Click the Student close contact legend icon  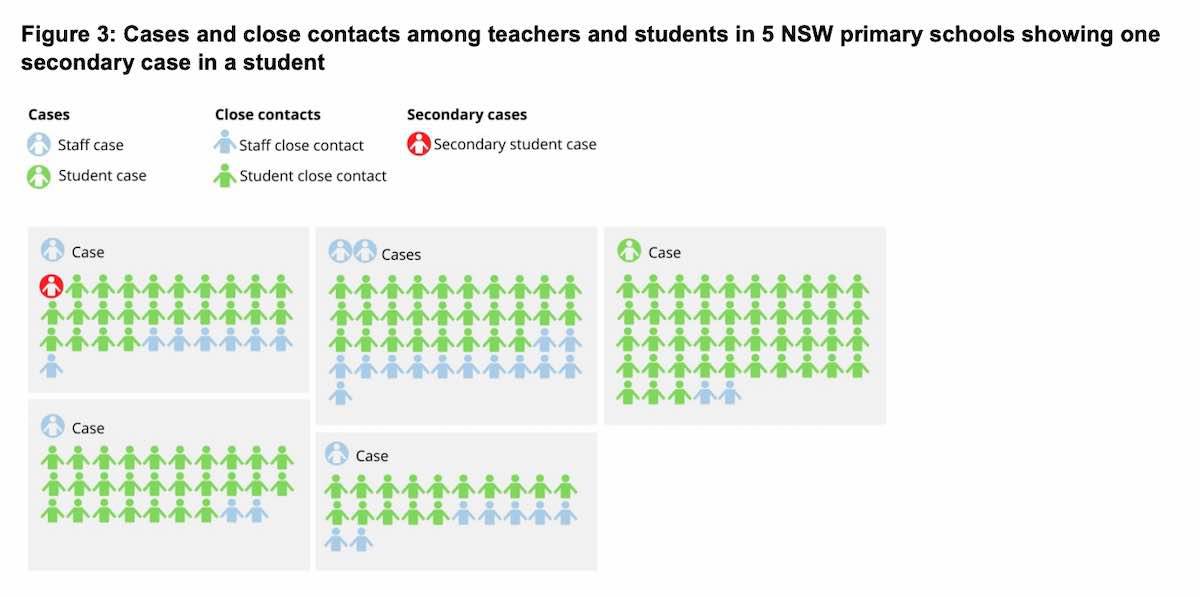click(226, 174)
